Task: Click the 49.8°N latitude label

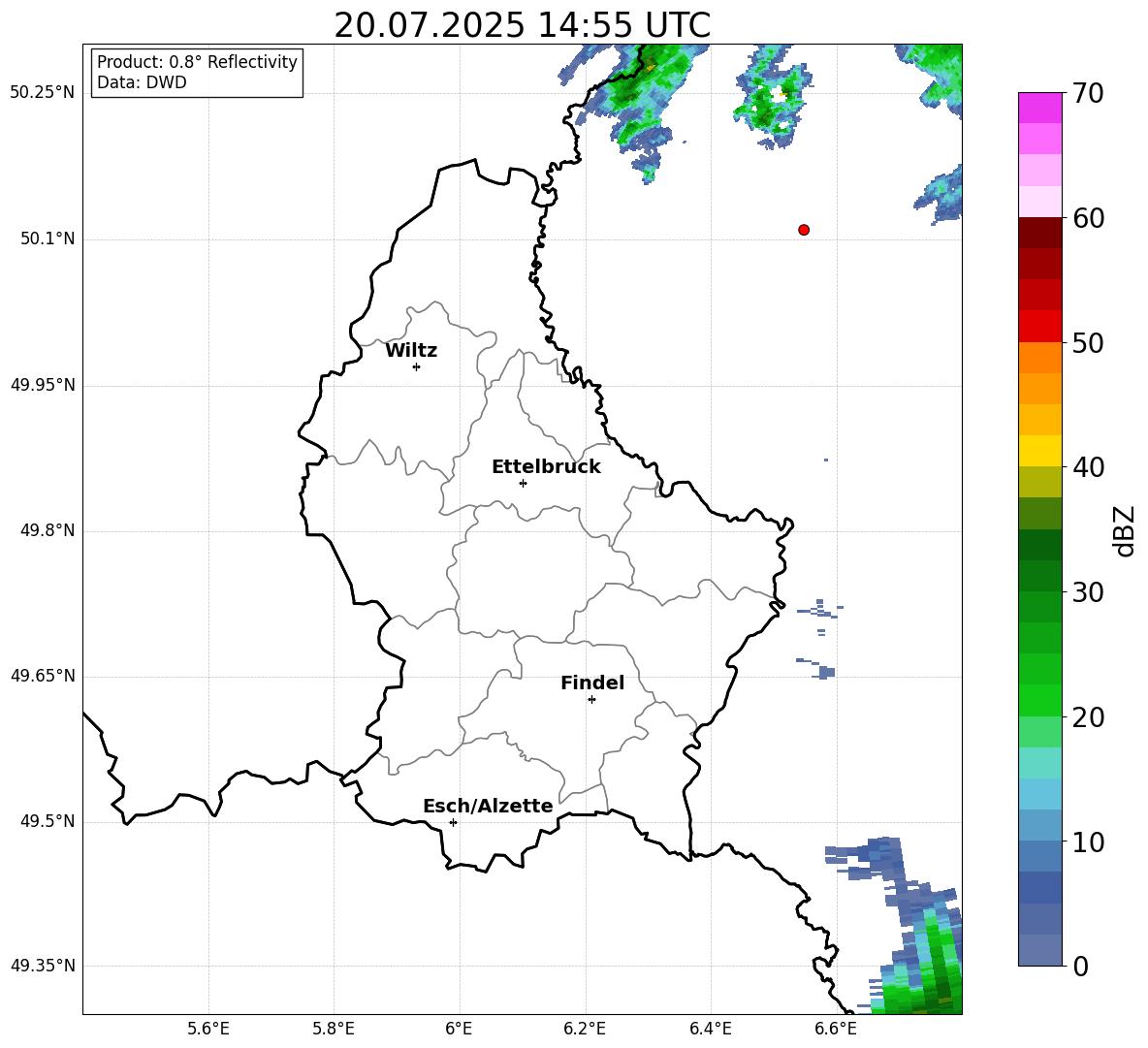Action: [x=47, y=530]
